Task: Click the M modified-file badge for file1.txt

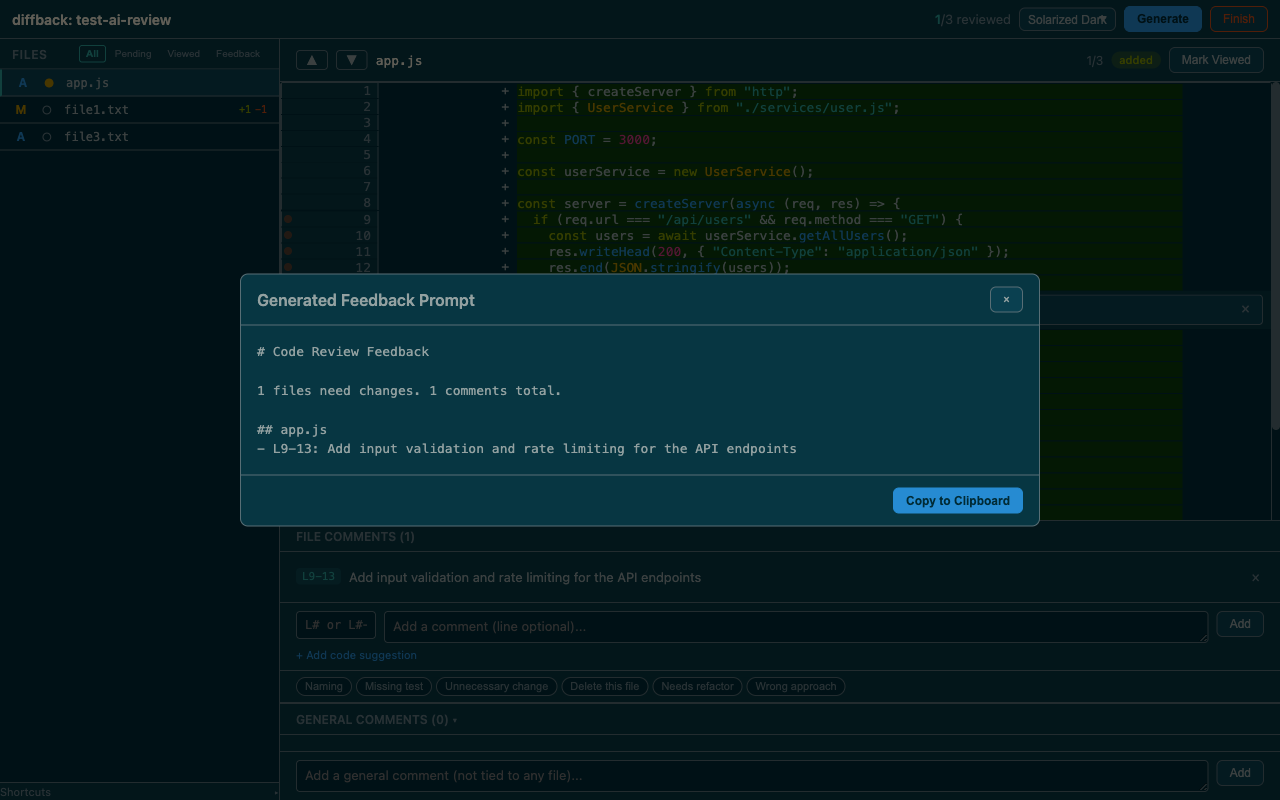Action: [20, 109]
